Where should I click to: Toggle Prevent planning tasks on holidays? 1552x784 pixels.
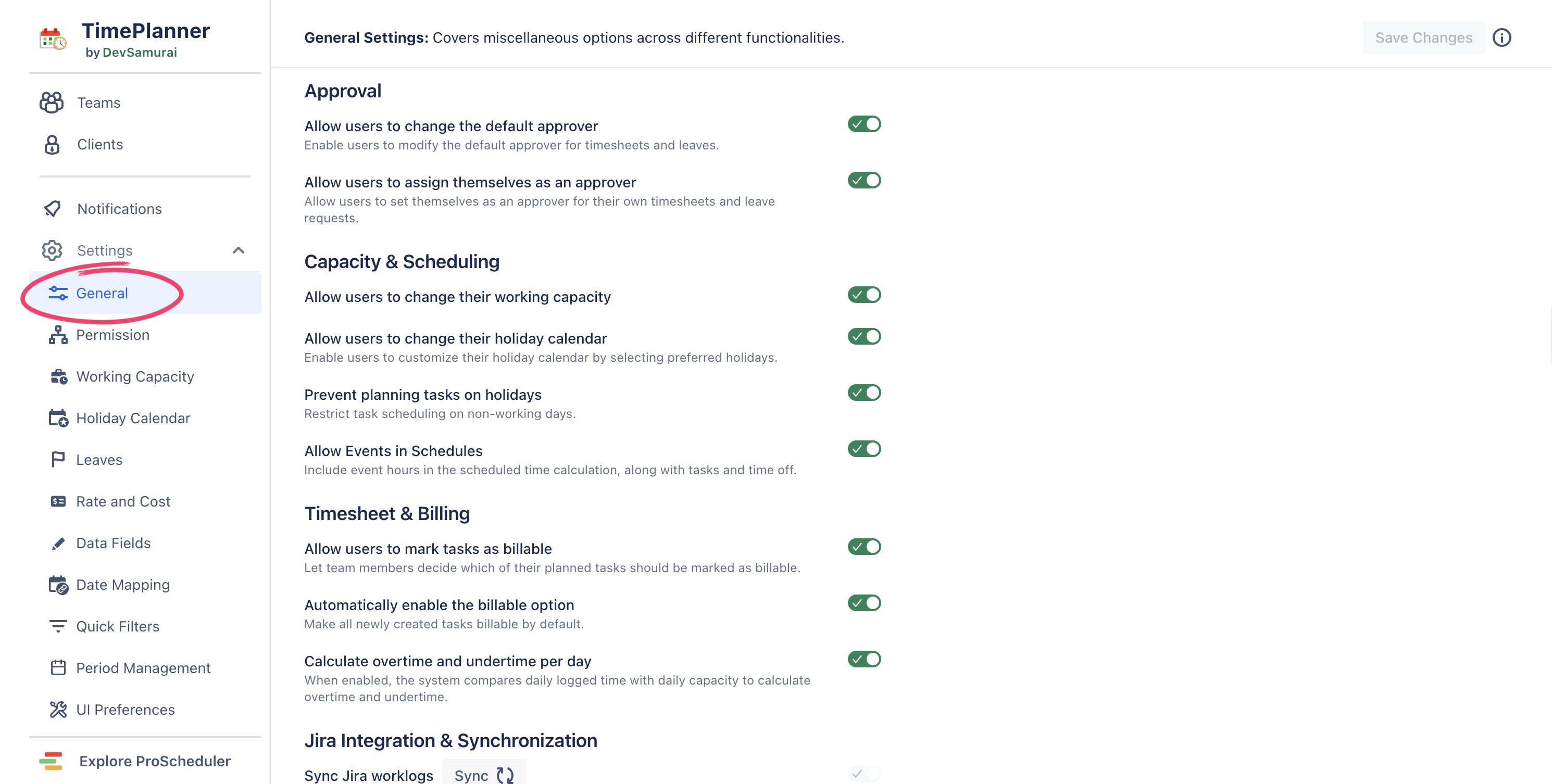tap(864, 393)
